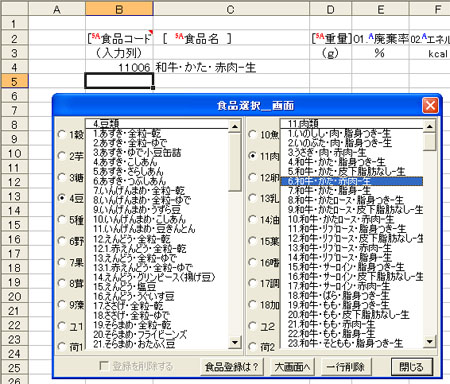
Task: Click the 一行削除 delete row button
Action: 345,367
